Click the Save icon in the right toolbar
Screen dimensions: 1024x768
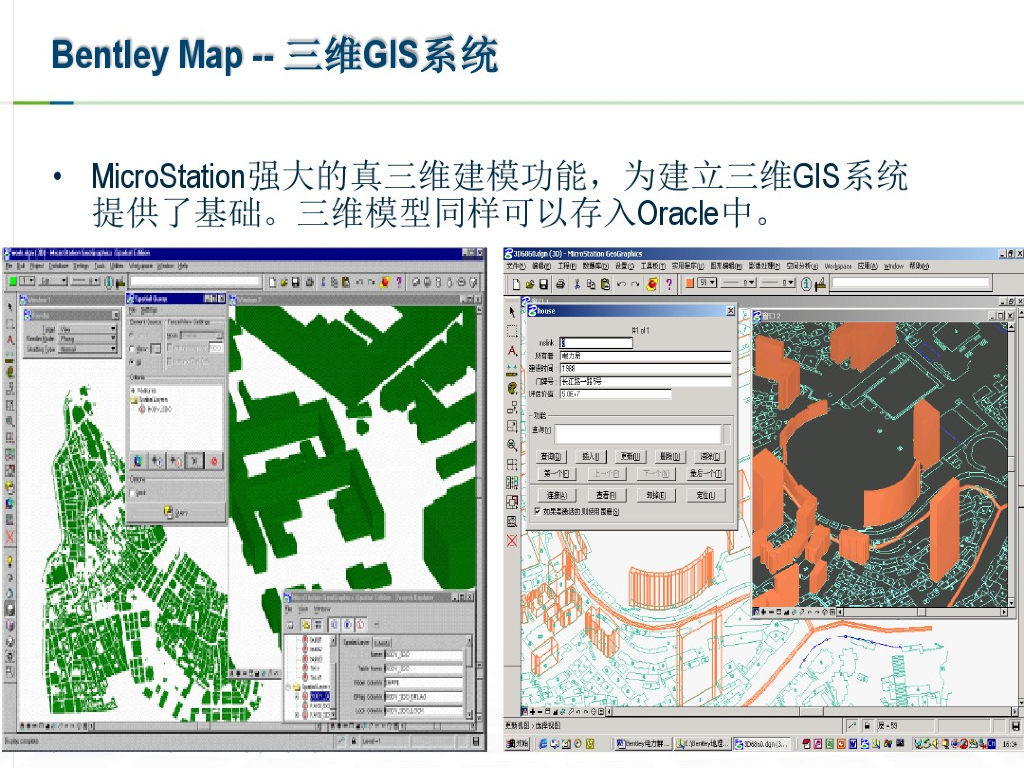tap(545, 284)
